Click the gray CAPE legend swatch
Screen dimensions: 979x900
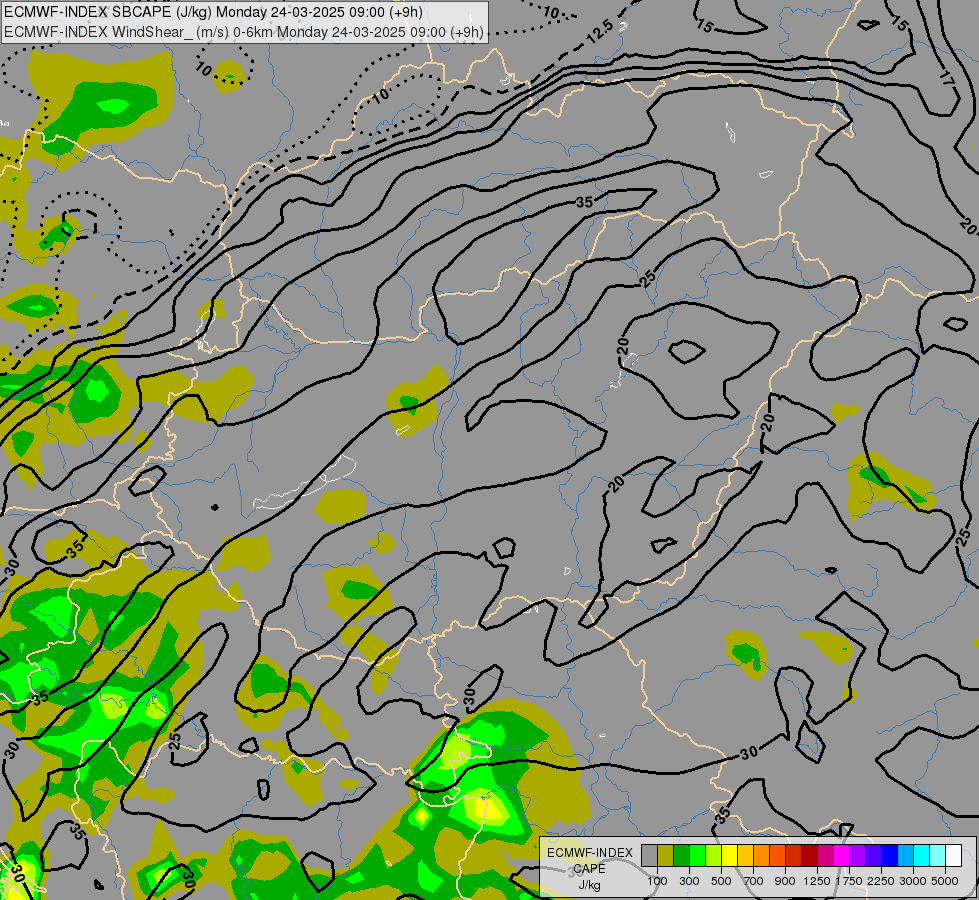pyautogui.click(x=649, y=855)
